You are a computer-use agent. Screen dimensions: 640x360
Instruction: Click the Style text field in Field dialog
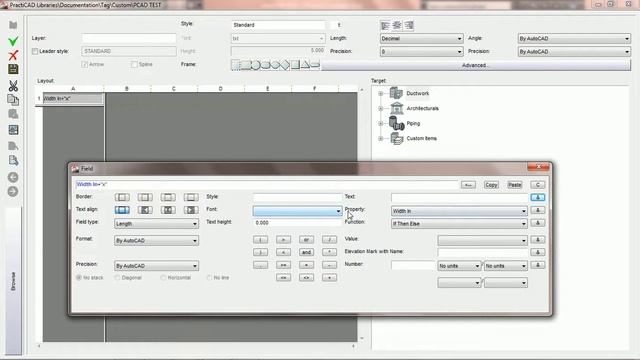[x=297, y=198]
